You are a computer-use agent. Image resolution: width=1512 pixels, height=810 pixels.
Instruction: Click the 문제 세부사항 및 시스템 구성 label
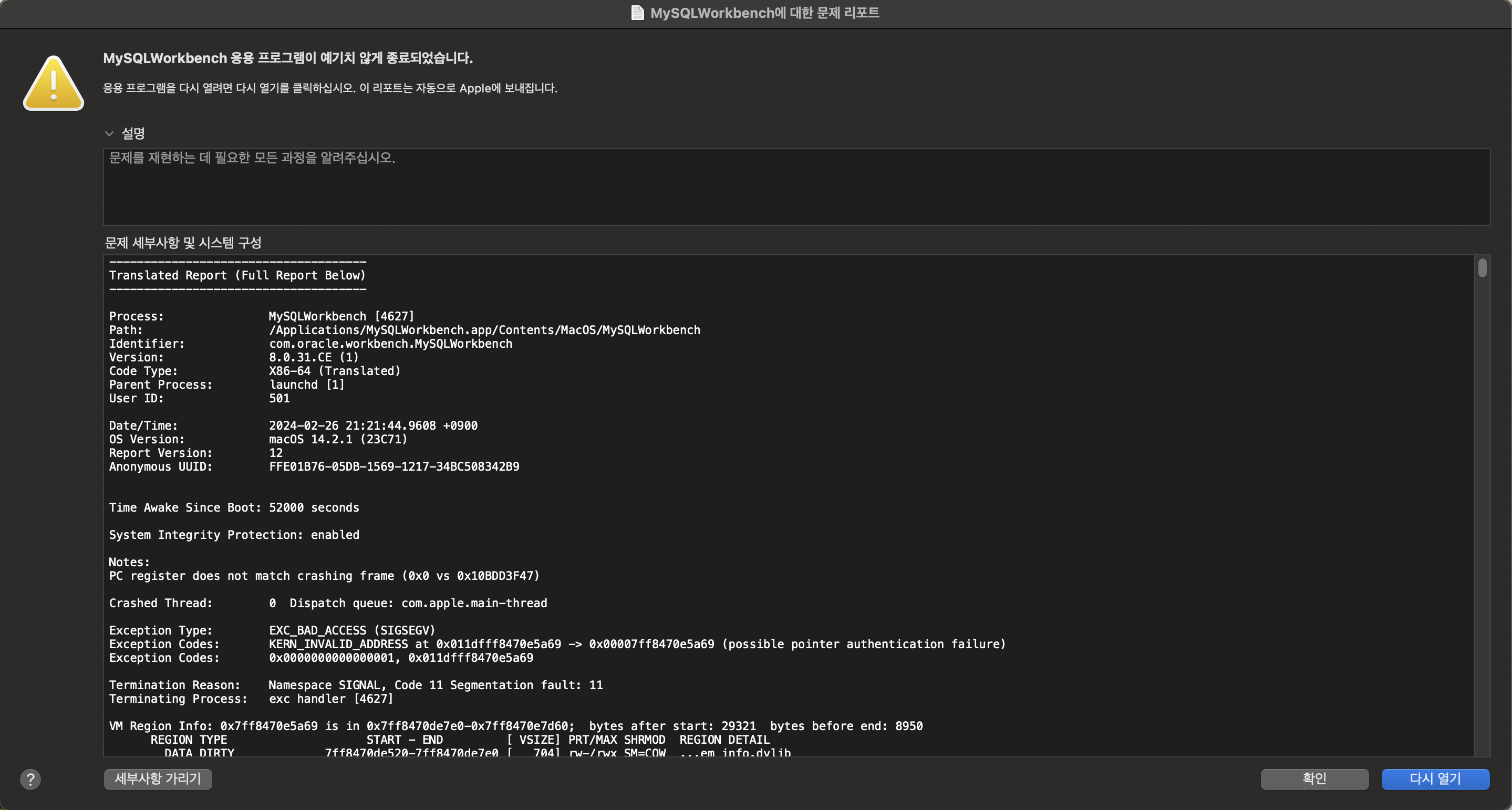coord(183,243)
